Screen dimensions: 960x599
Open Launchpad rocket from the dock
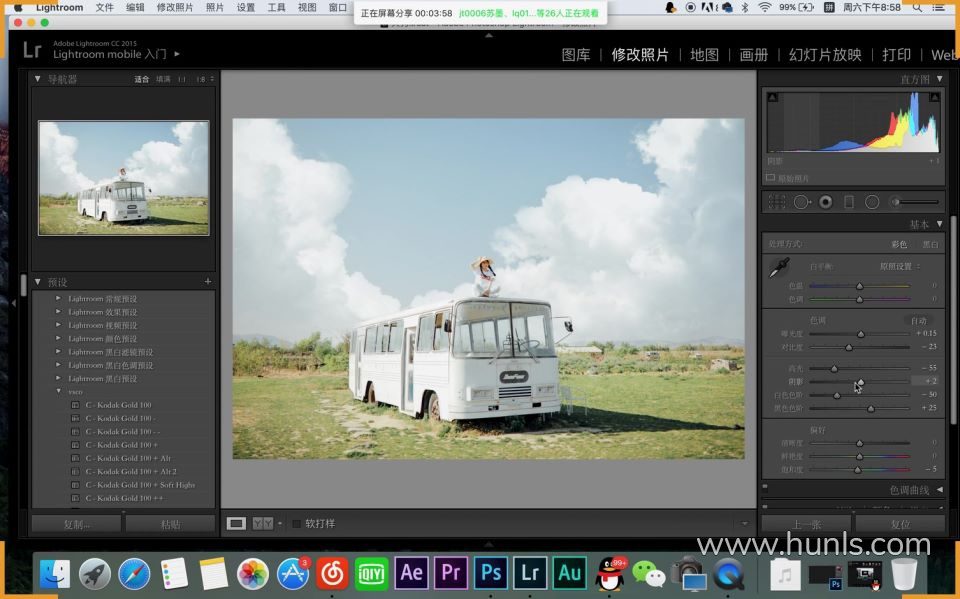click(x=94, y=574)
